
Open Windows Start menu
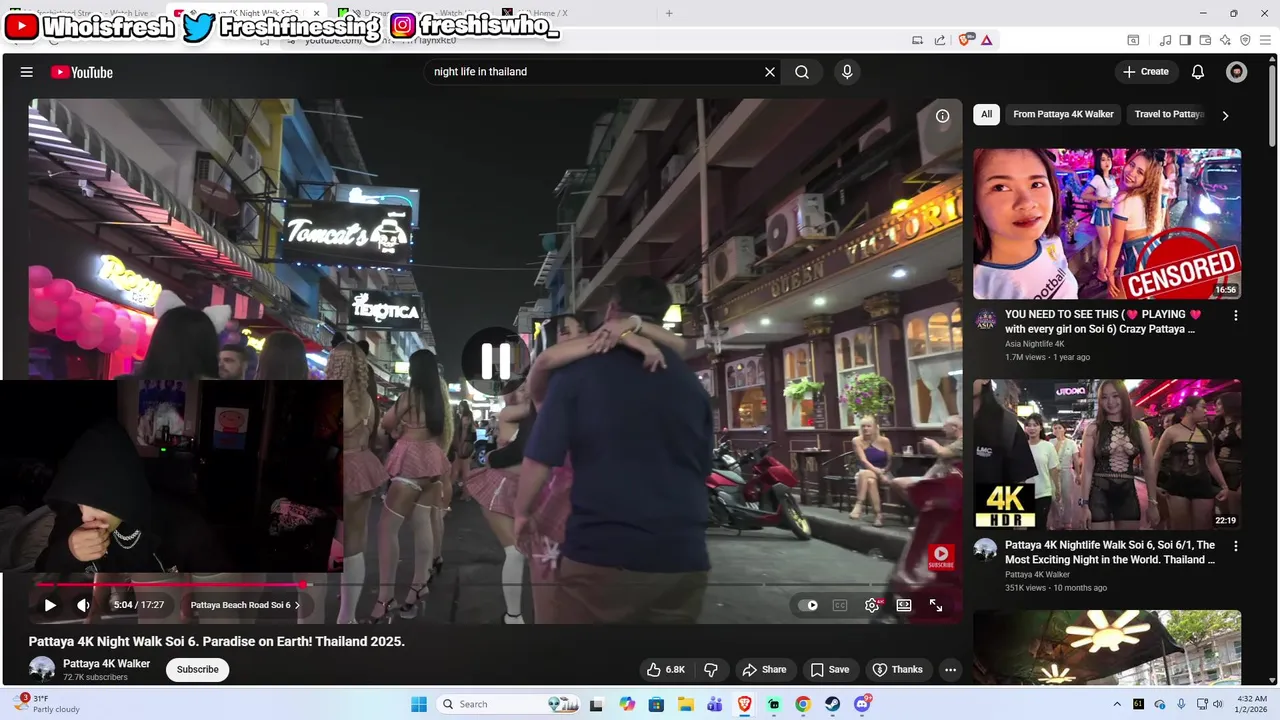click(x=419, y=704)
